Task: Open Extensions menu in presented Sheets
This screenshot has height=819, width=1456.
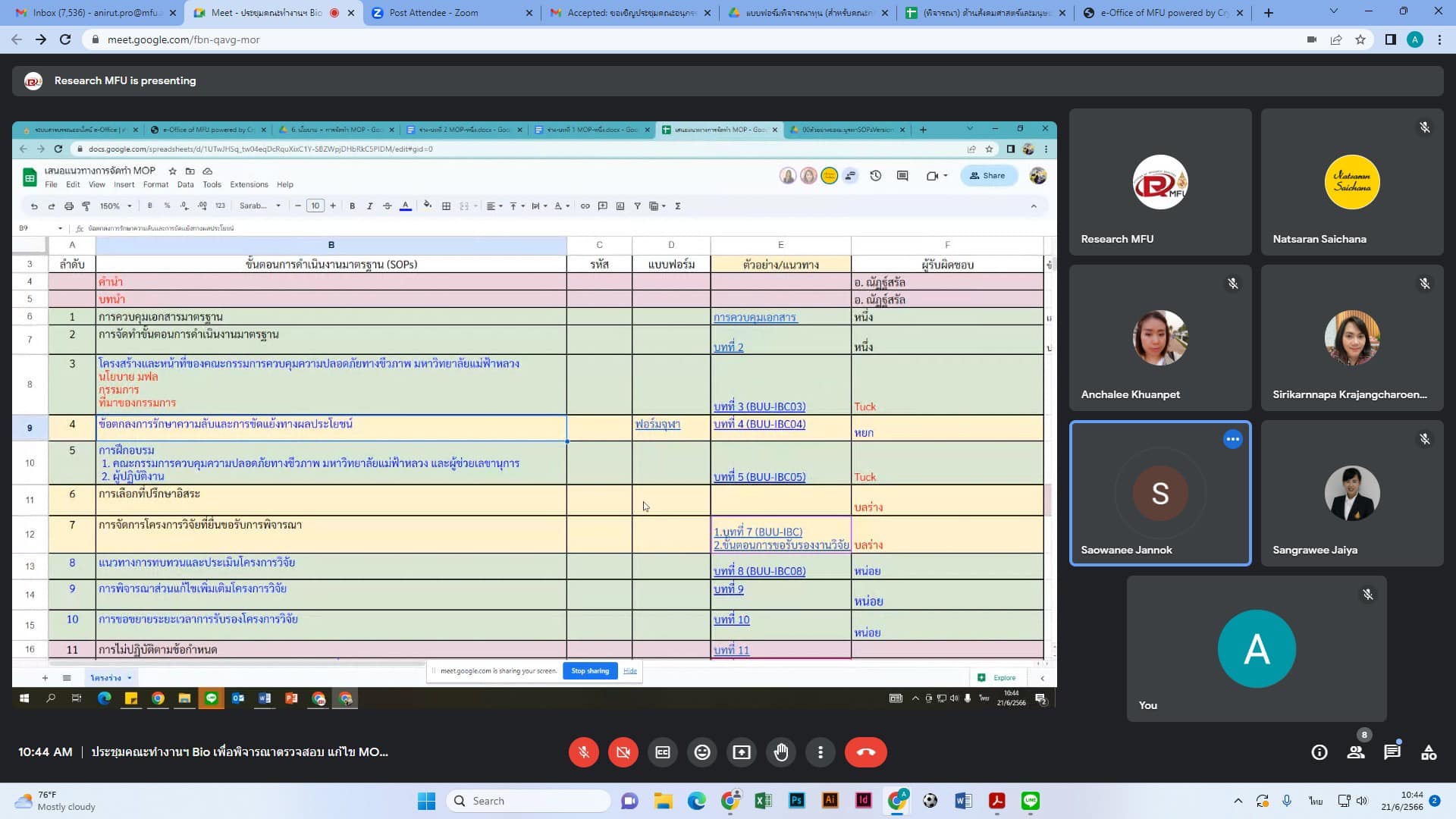Action: point(249,185)
